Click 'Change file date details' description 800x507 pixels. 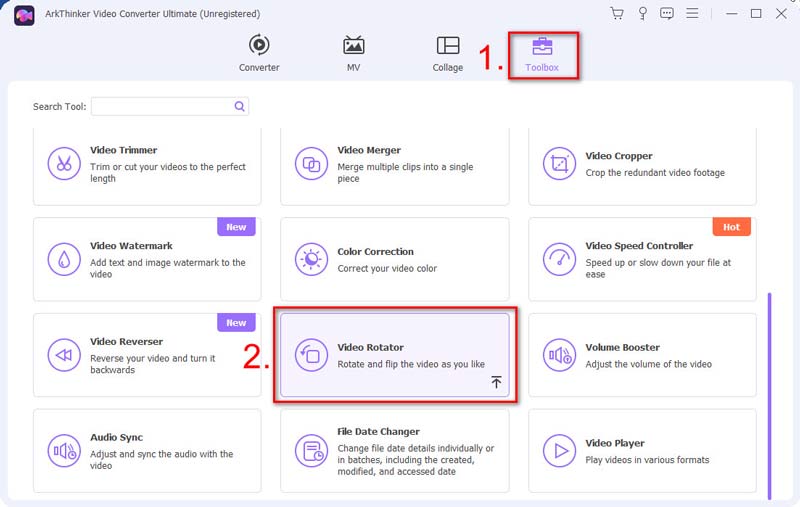pyautogui.click(x=416, y=460)
